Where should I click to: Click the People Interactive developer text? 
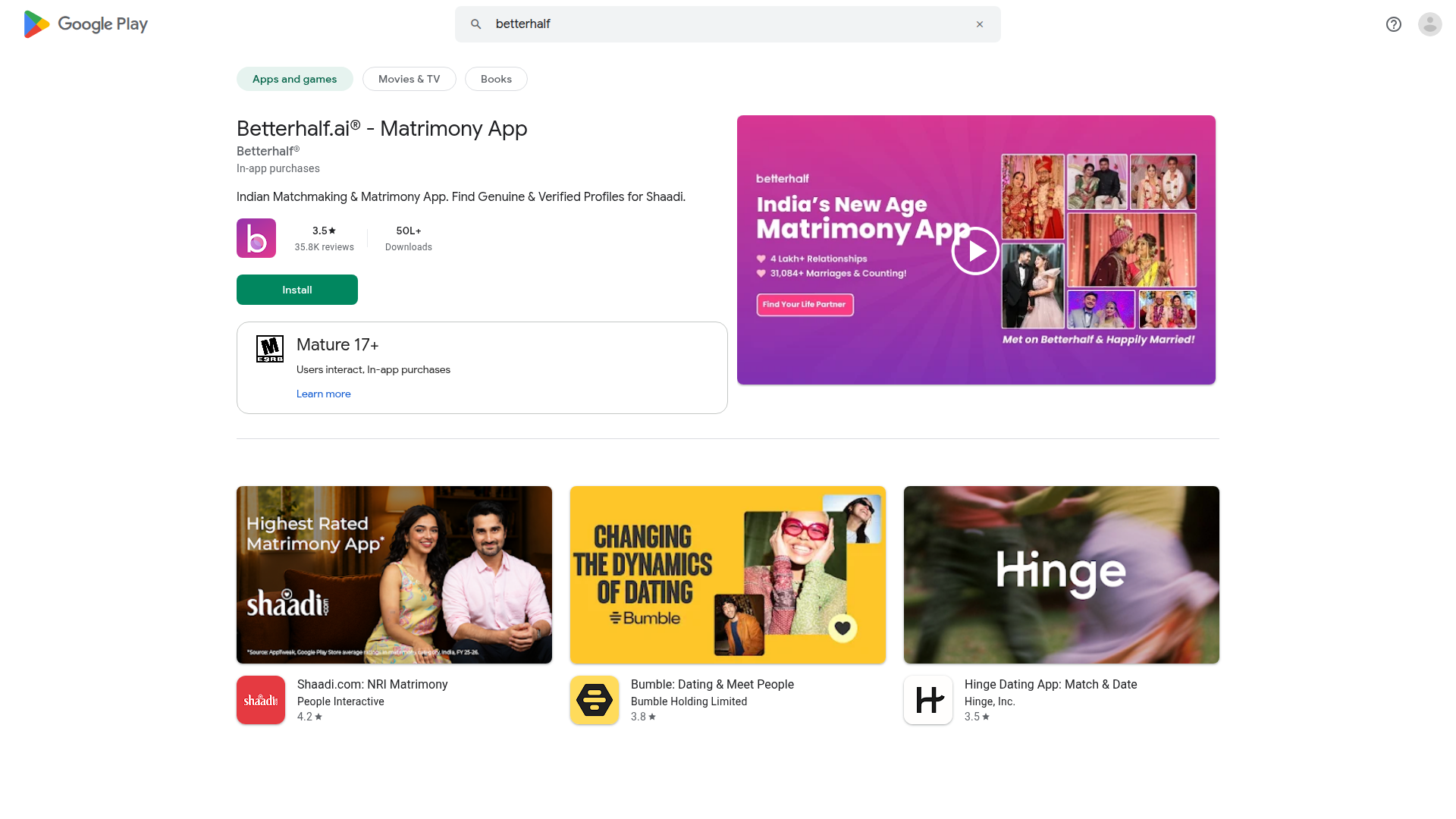pyautogui.click(x=340, y=701)
